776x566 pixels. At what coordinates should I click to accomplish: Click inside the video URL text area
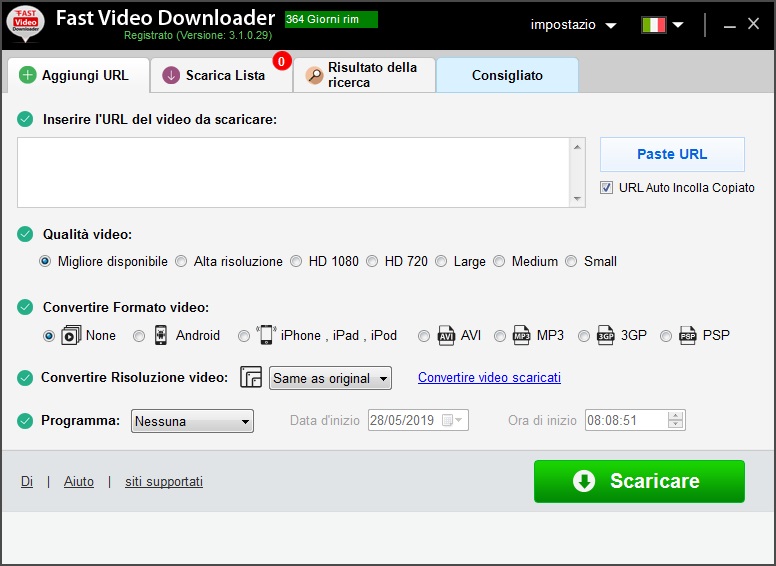293,173
